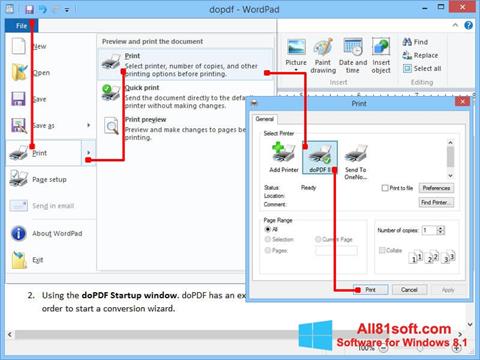Click the Save icon in the quick access toolbar
This screenshot has width=480, height=360.
[29, 9]
